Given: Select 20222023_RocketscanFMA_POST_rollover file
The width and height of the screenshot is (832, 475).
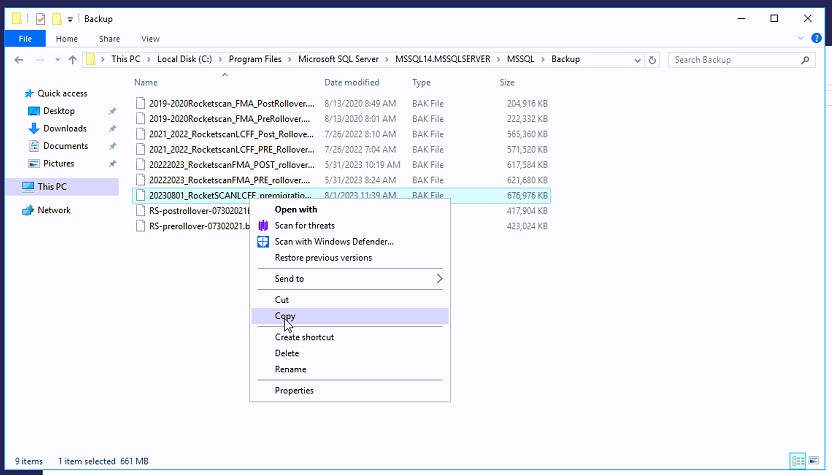Looking at the screenshot, I should pos(231,165).
